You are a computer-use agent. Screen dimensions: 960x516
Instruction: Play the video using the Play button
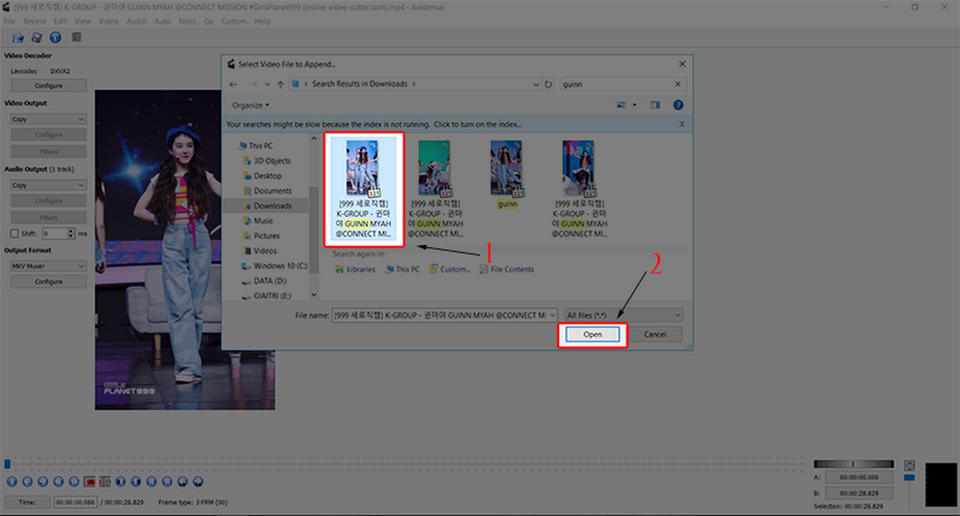pos(12,482)
